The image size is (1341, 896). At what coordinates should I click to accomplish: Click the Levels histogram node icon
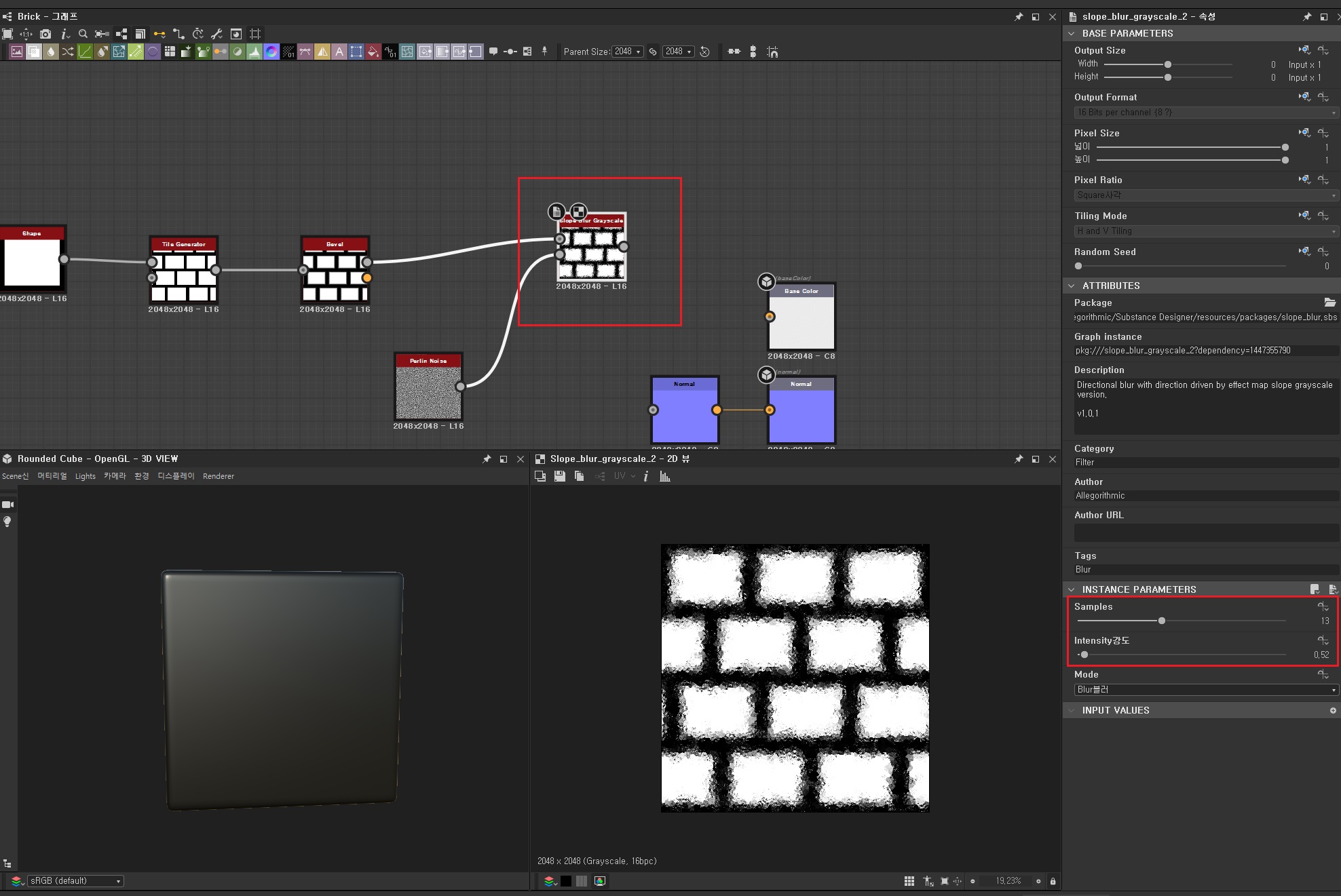tap(254, 52)
